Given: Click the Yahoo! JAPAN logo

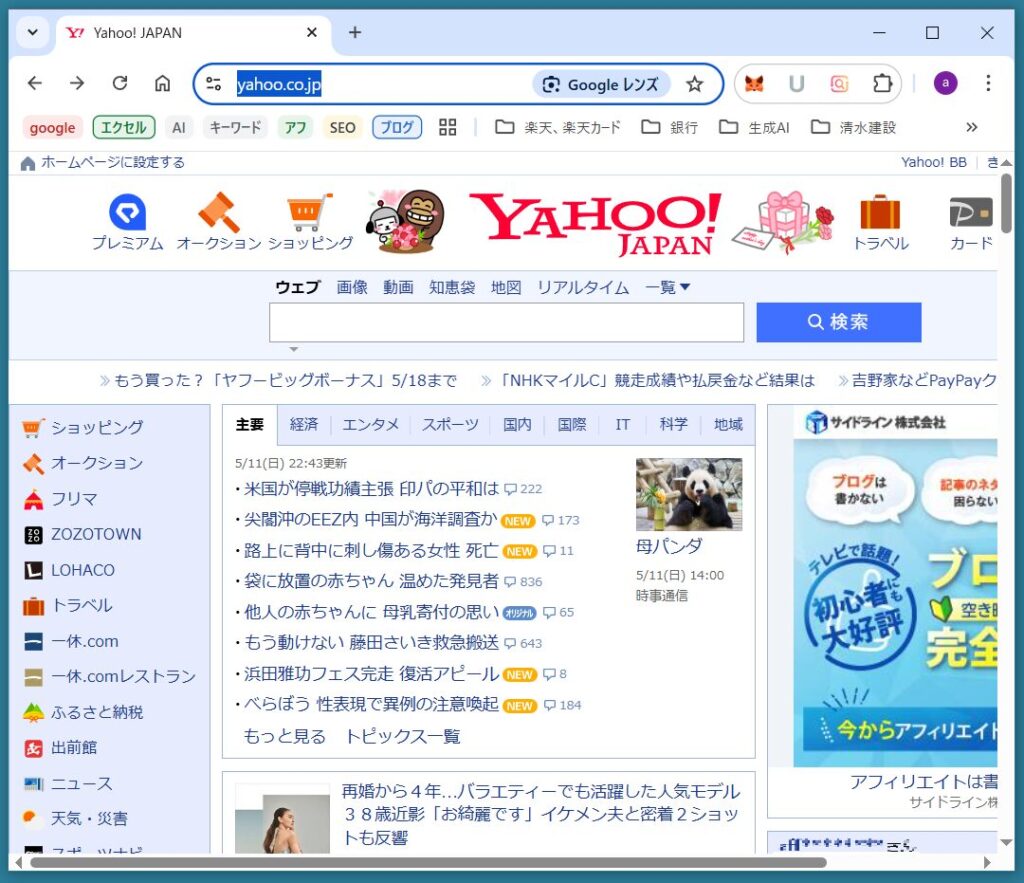Looking at the screenshot, I should click(x=594, y=223).
